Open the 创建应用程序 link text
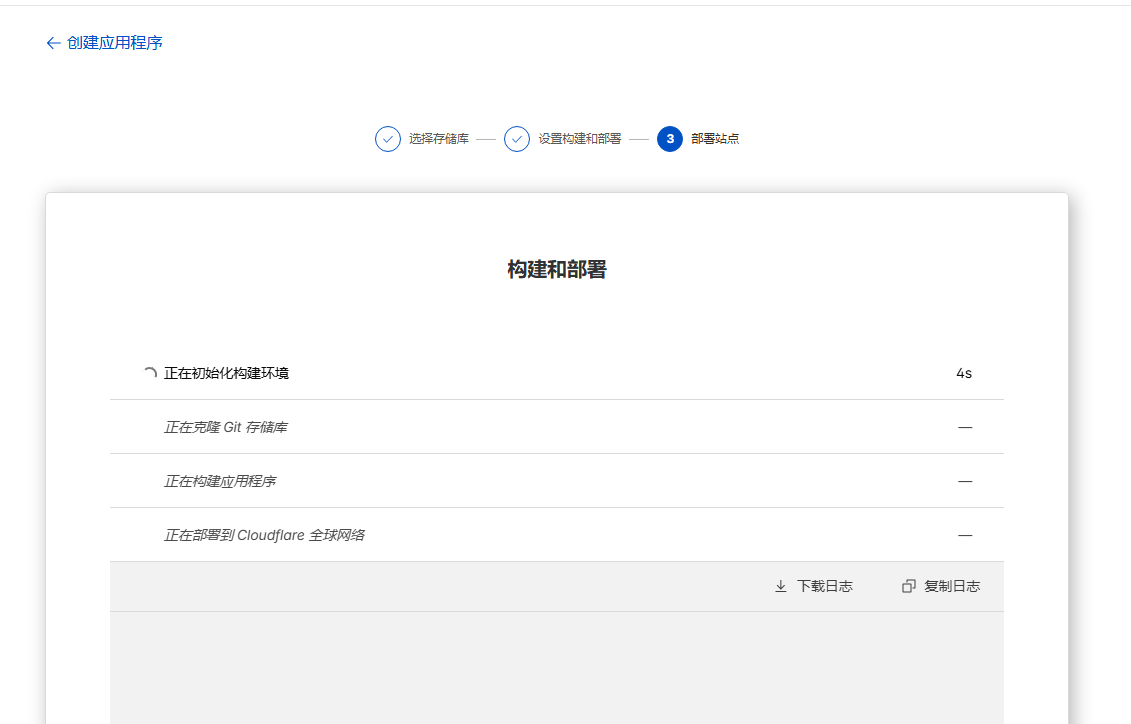Image resolution: width=1131 pixels, height=724 pixels. 114,43
